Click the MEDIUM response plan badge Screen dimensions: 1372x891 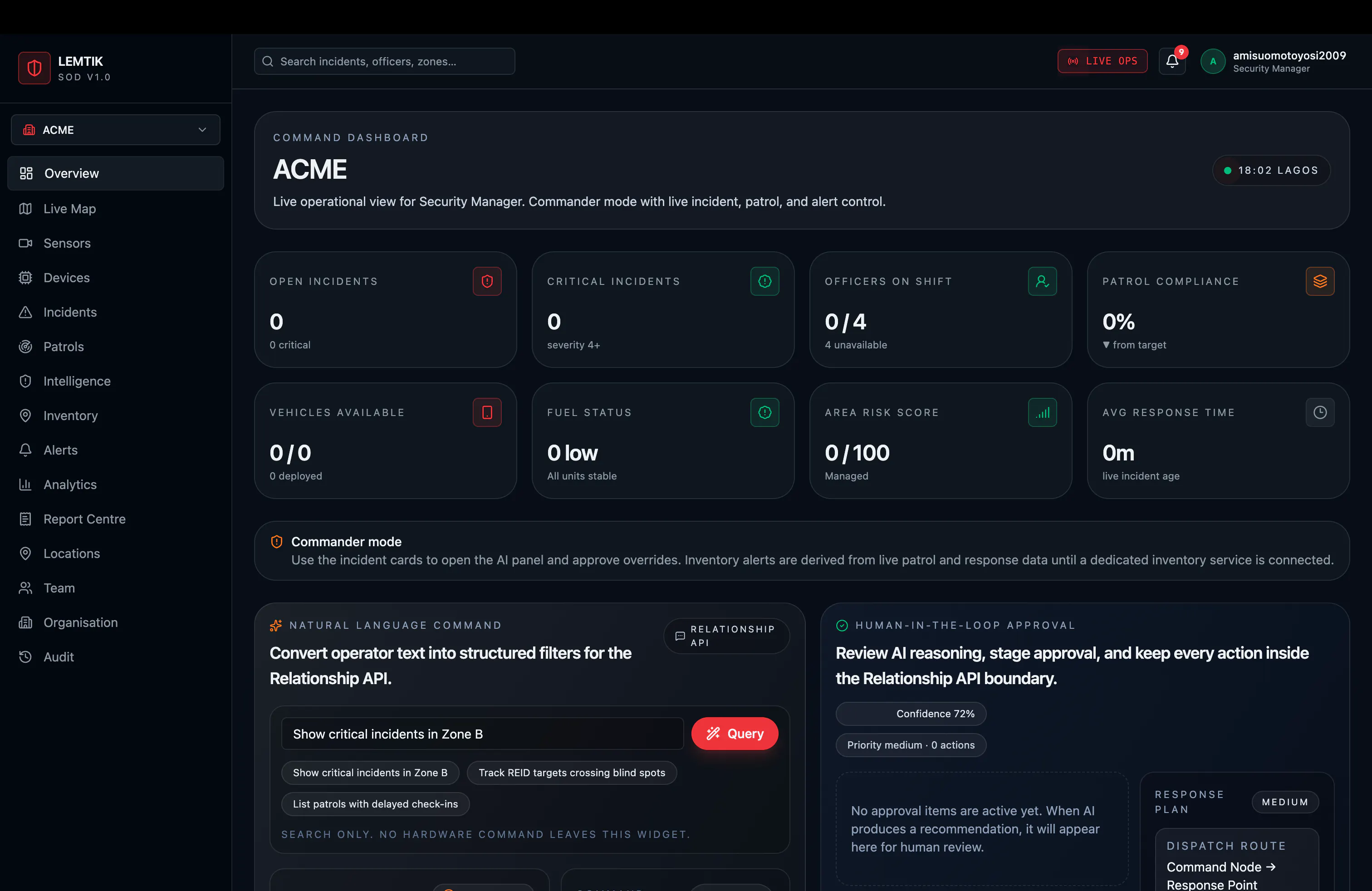click(x=1285, y=802)
